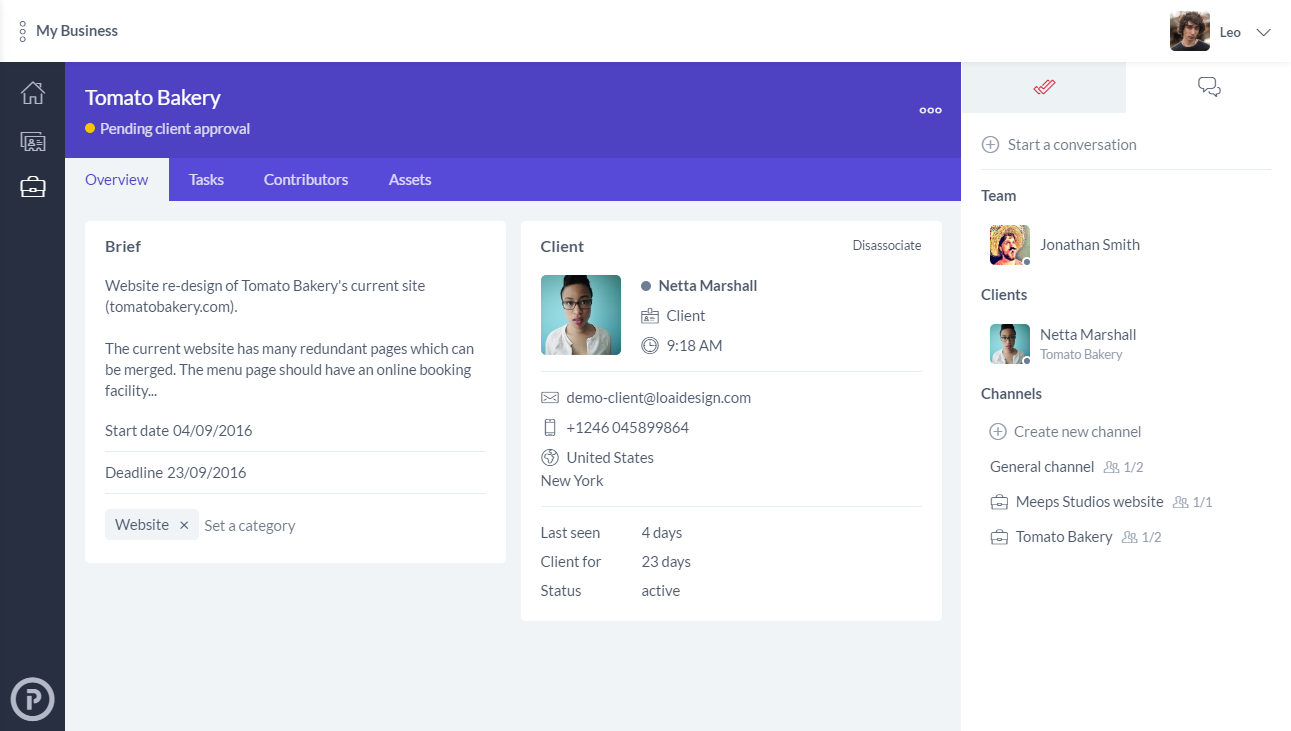Switch to the chat bubbles conversations panel
The height and width of the screenshot is (731, 1291).
pos(1209,87)
